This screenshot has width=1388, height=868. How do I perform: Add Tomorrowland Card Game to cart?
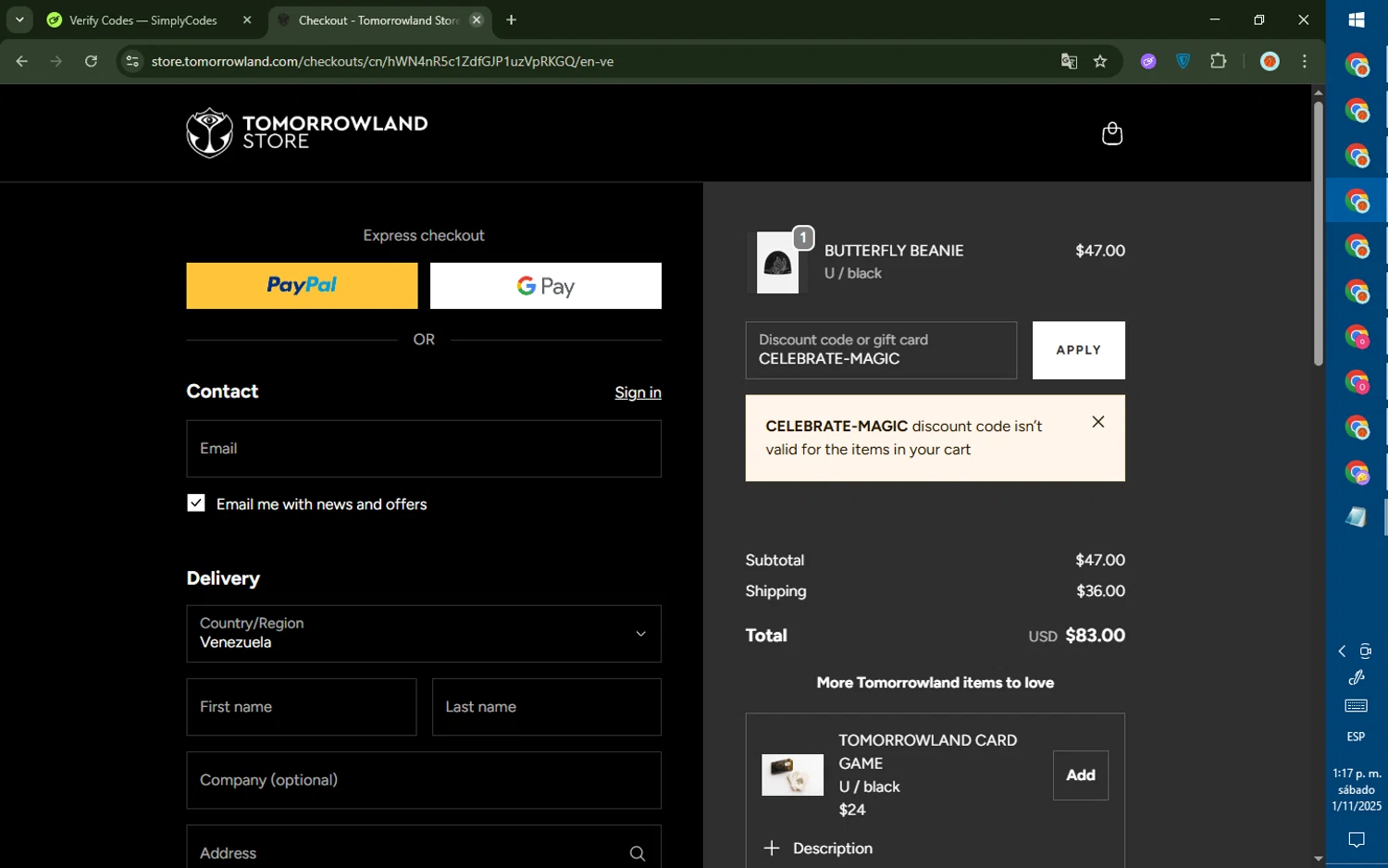point(1081,775)
